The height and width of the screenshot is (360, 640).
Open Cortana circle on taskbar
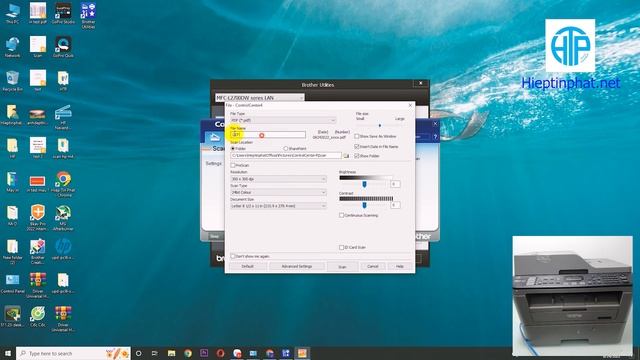[x=138, y=353]
